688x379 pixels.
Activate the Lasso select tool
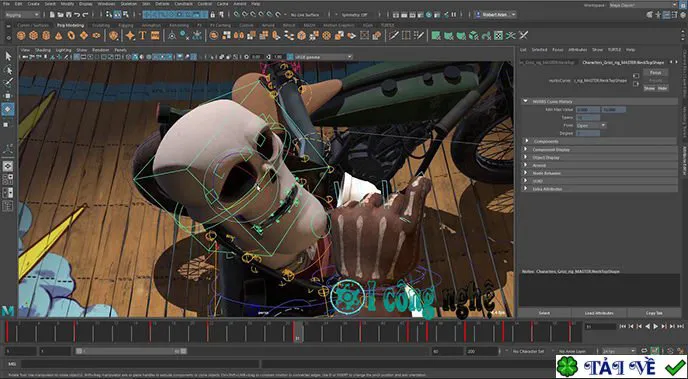(x=8, y=70)
